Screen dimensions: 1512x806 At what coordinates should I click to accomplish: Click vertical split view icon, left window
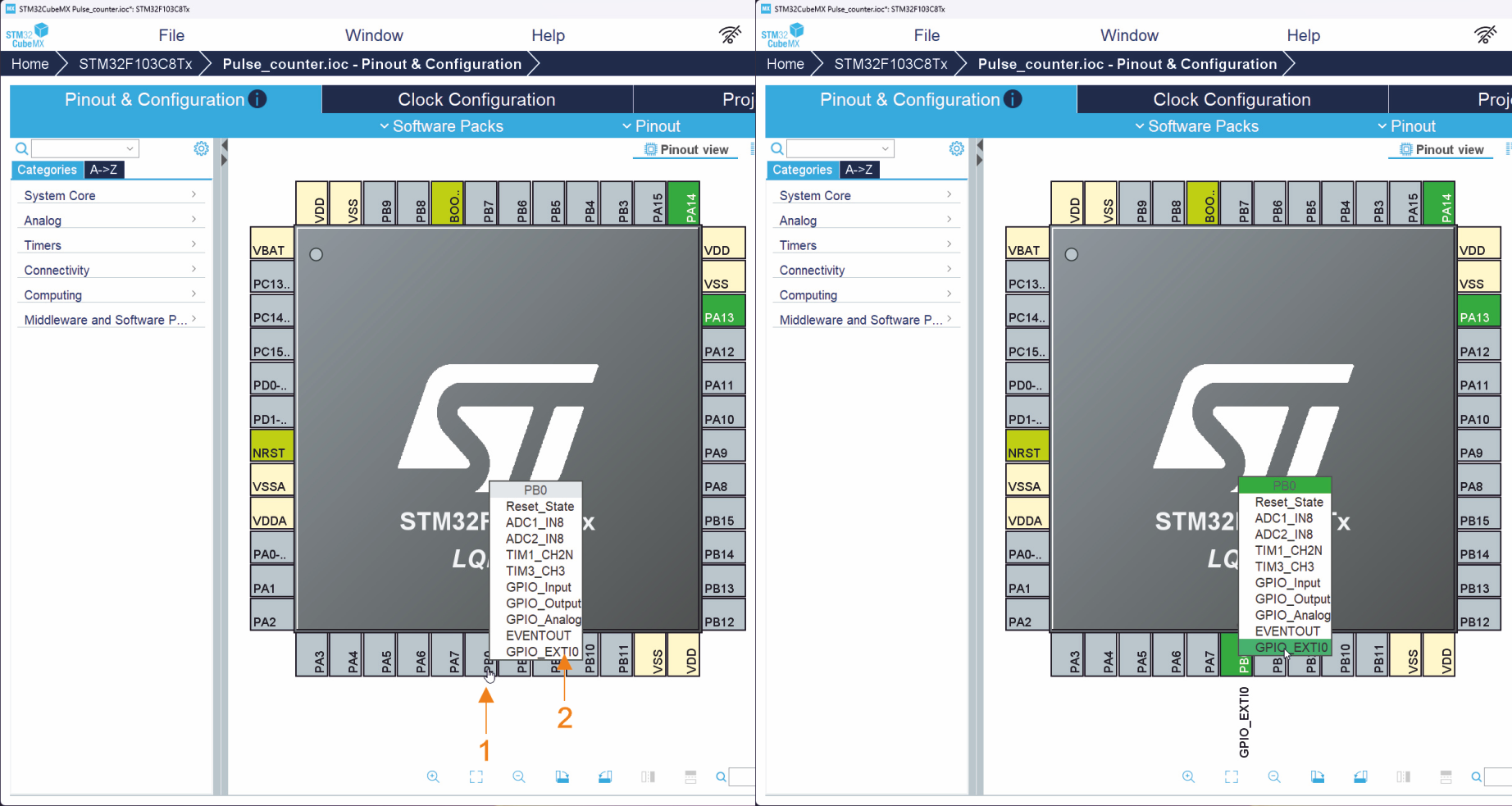point(648,776)
